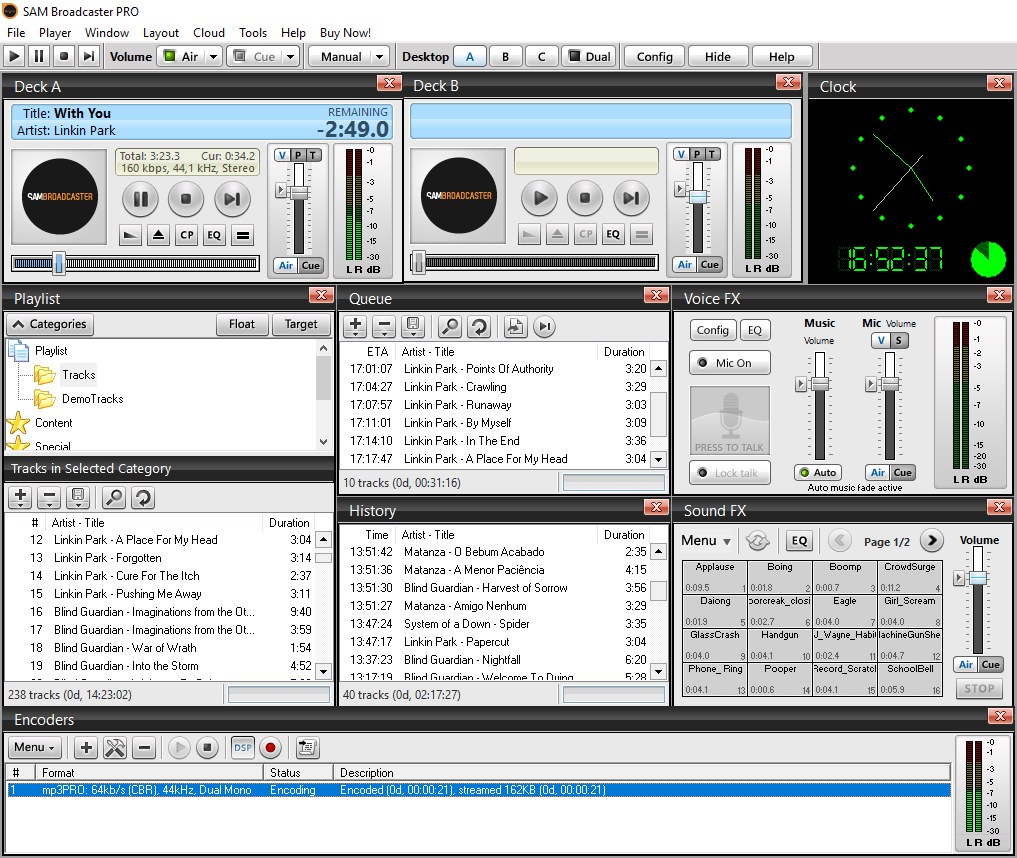Pause playback on Deck A
The image size is (1017, 858).
(x=140, y=198)
